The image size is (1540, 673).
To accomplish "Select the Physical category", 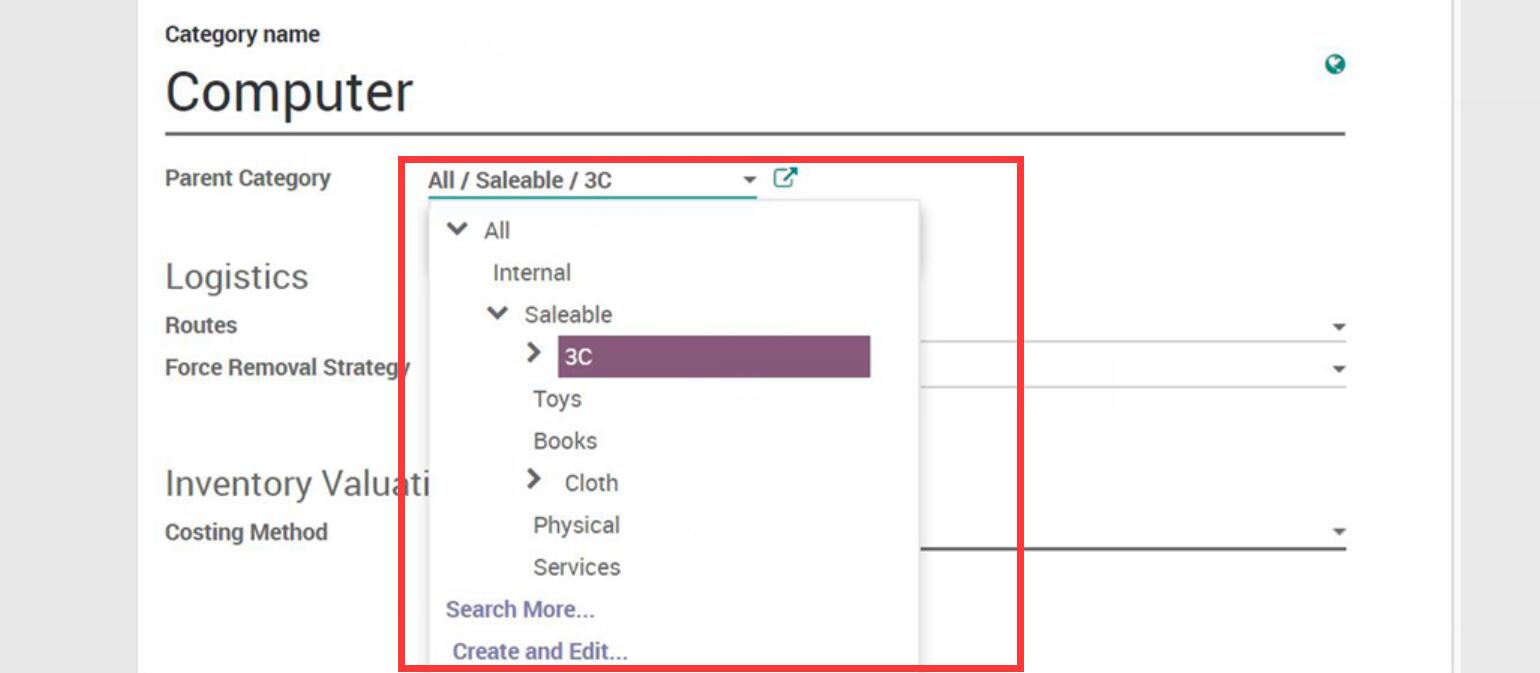I will [576, 525].
